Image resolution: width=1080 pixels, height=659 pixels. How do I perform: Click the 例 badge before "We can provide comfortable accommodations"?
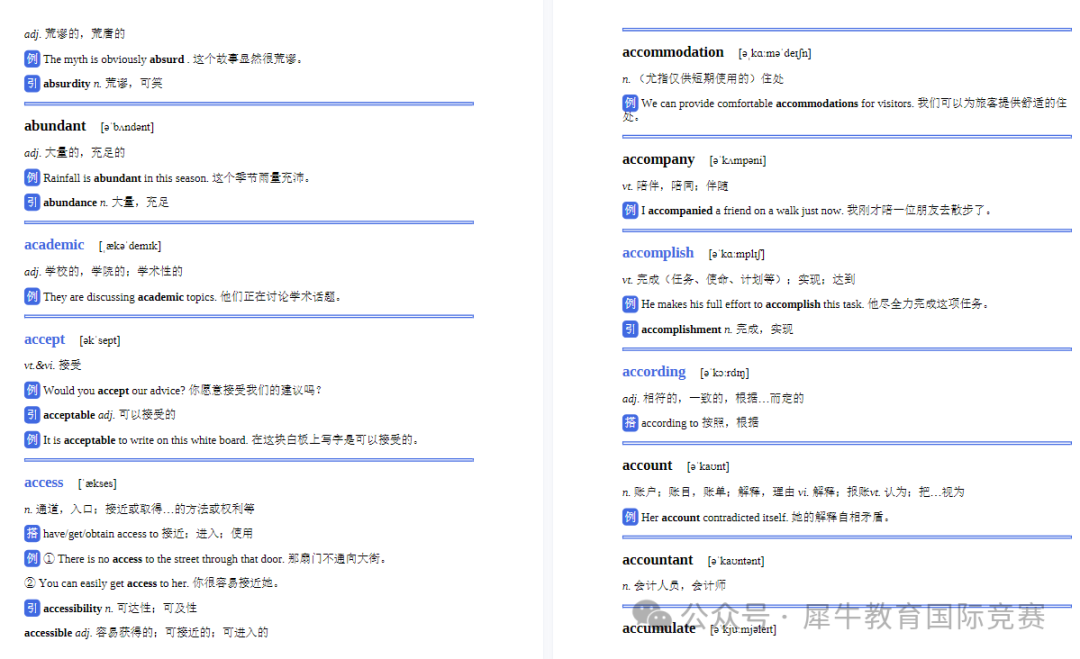630,103
